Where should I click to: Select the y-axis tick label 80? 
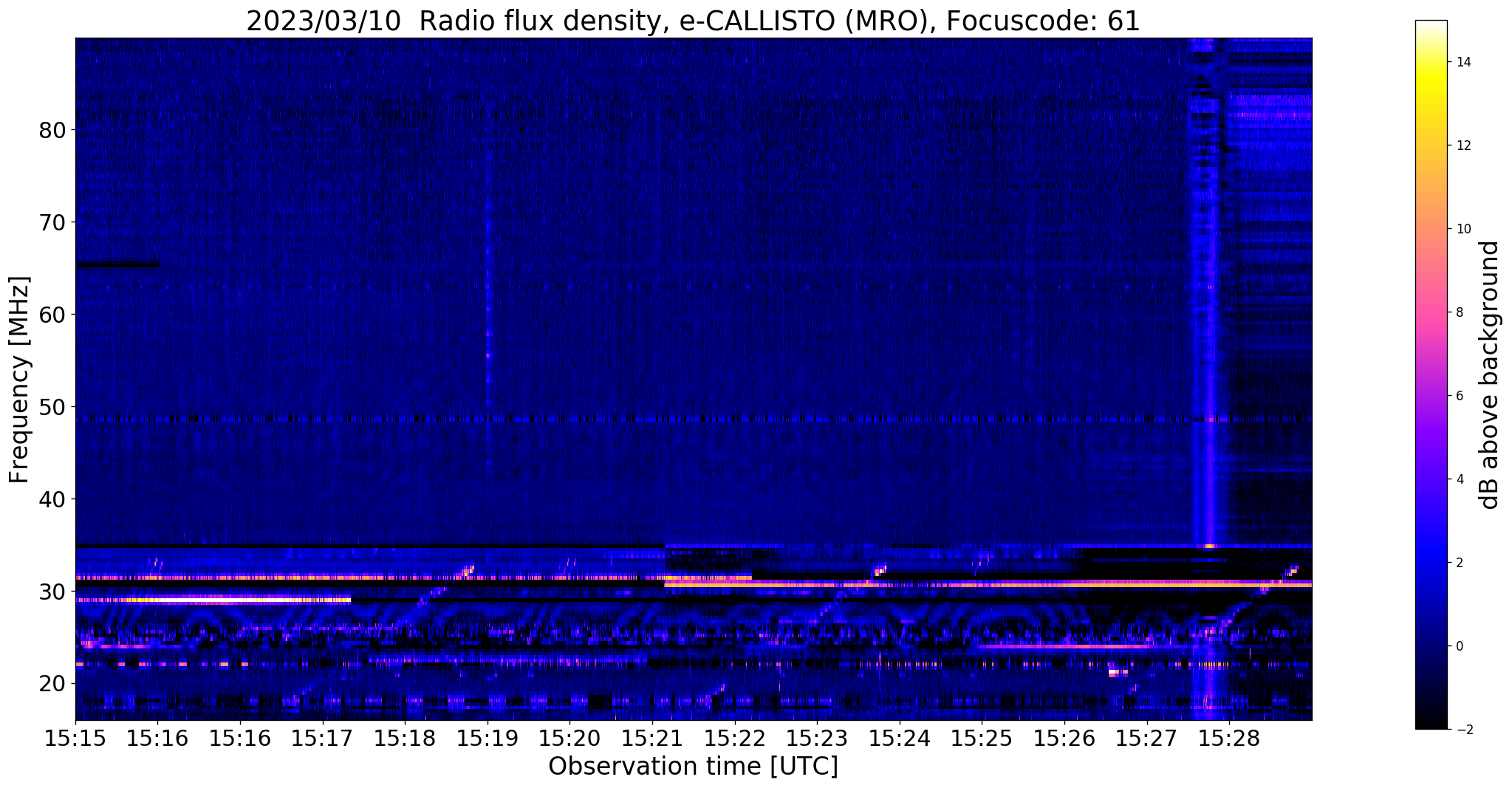pyautogui.click(x=52, y=130)
